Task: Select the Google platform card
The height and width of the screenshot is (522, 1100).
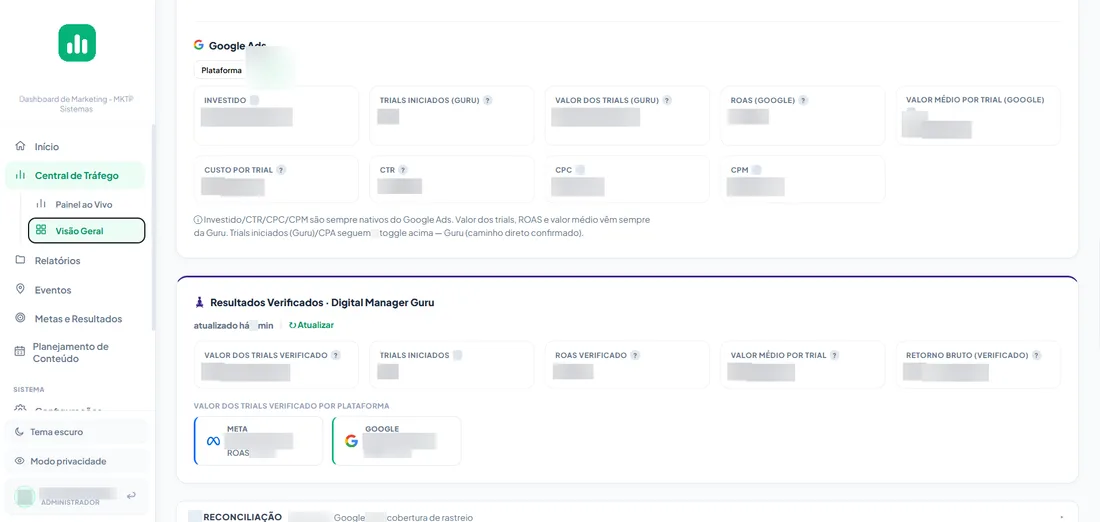Action: point(396,441)
